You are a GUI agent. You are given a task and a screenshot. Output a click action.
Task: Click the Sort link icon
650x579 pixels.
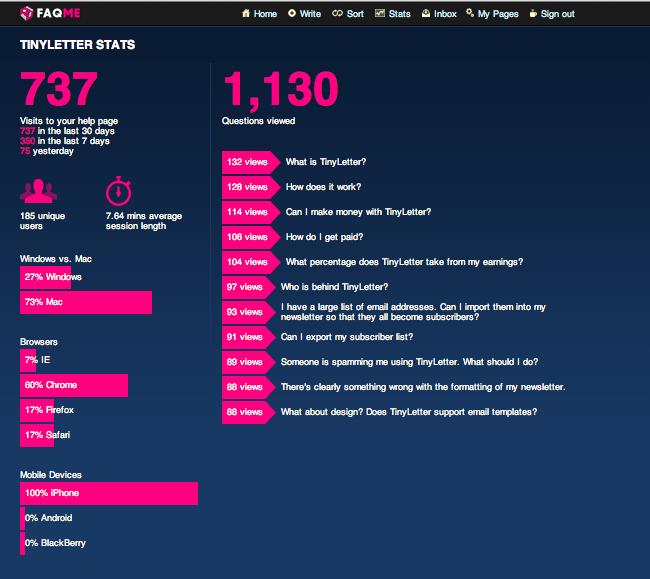337,13
